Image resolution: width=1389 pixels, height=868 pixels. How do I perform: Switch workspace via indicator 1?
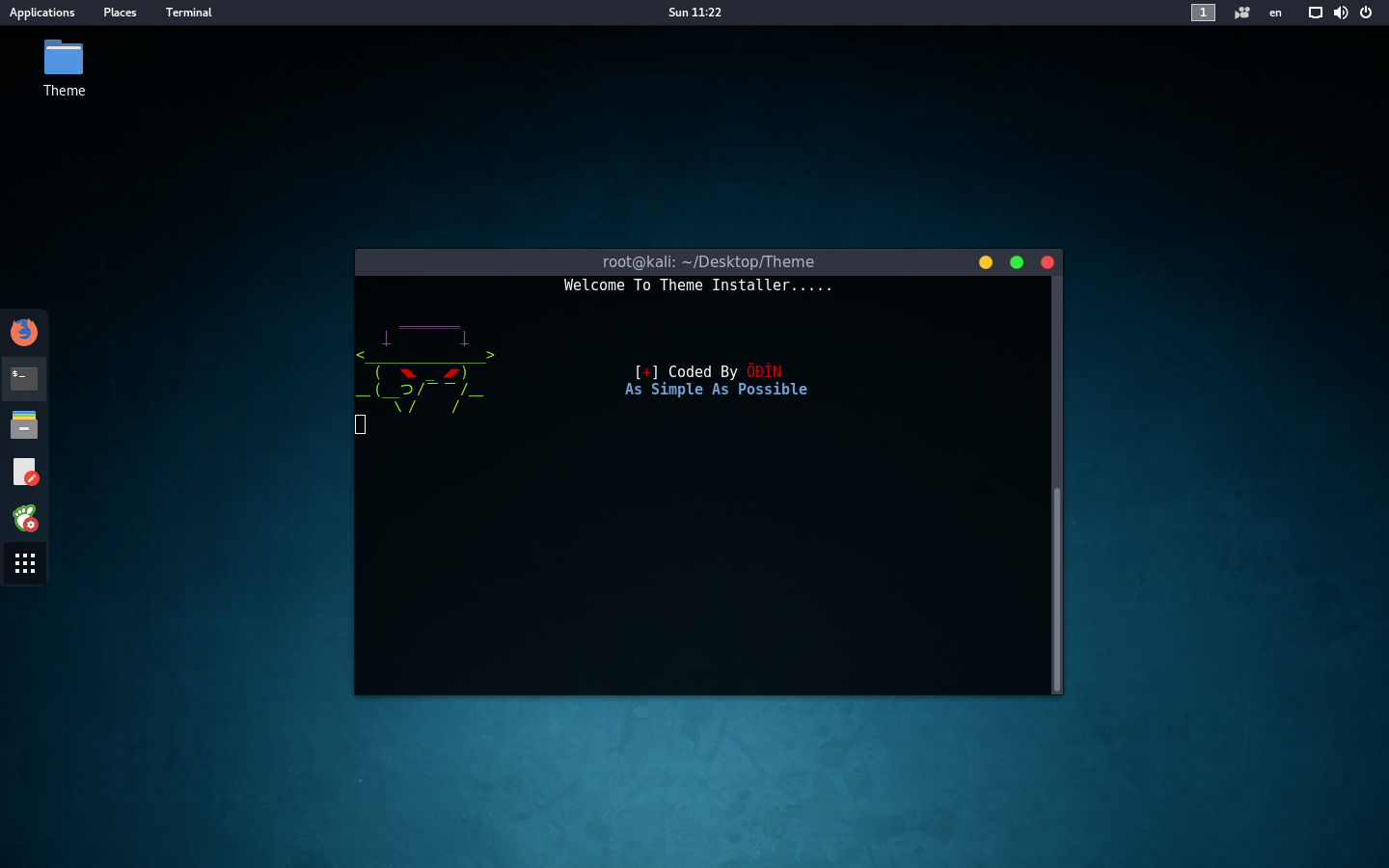1203,13
